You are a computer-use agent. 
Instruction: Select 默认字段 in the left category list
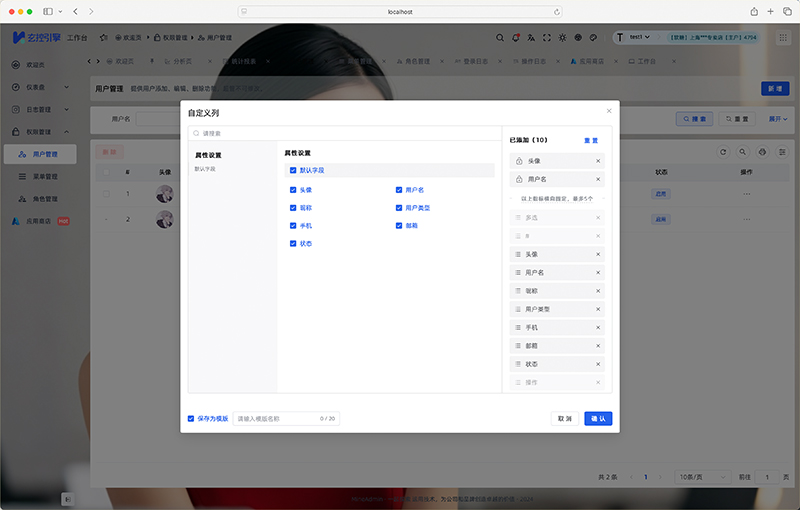pyautogui.click(x=205, y=169)
